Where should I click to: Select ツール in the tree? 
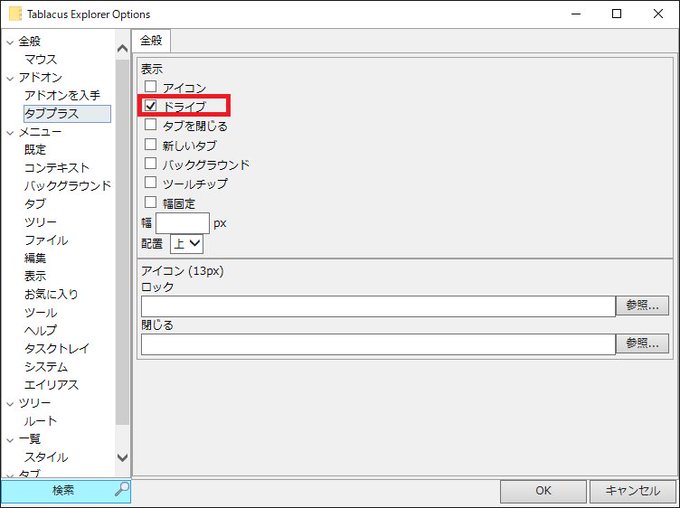40,312
